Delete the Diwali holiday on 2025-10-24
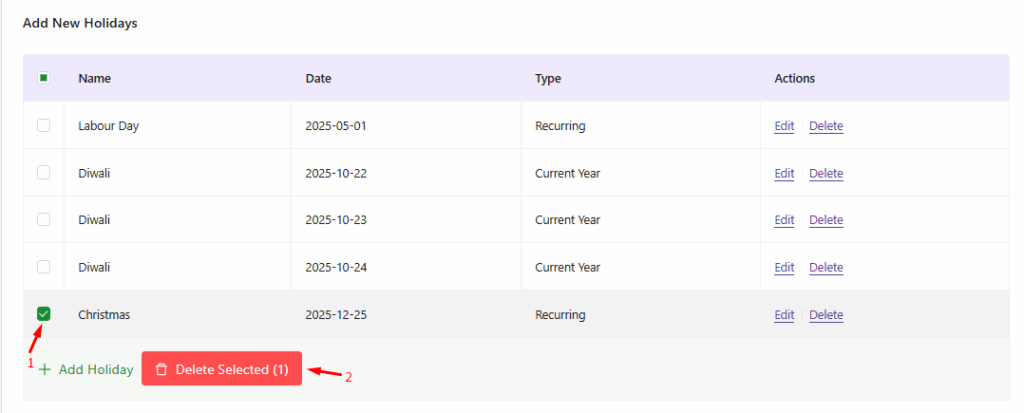 (x=826, y=267)
